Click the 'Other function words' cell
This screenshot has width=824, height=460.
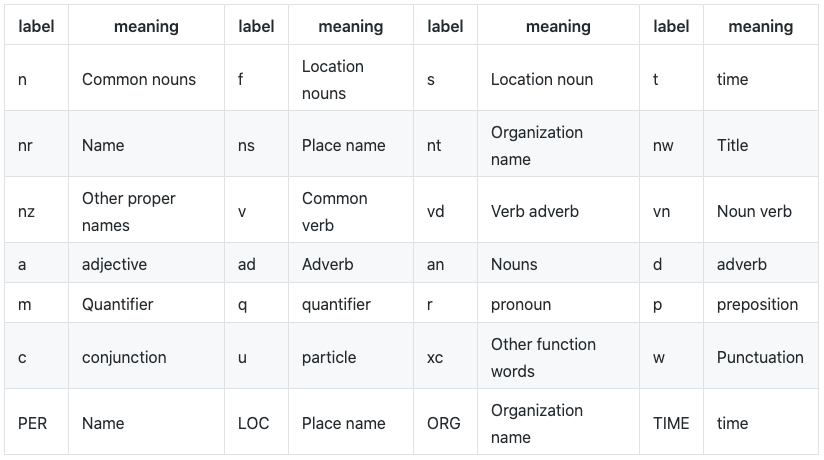[543, 357]
